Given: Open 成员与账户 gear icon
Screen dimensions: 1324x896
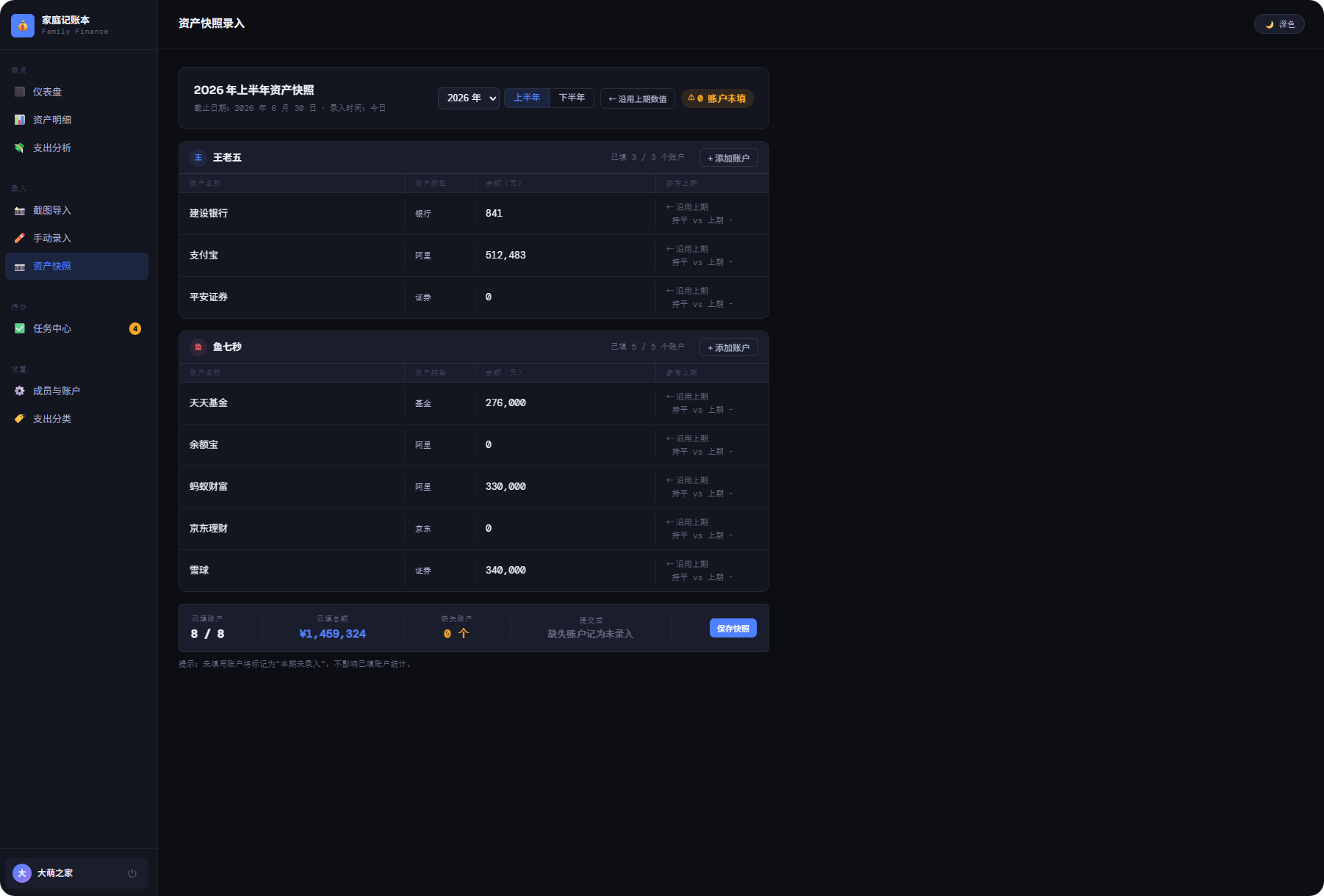Looking at the screenshot, I should click(20, 391).
